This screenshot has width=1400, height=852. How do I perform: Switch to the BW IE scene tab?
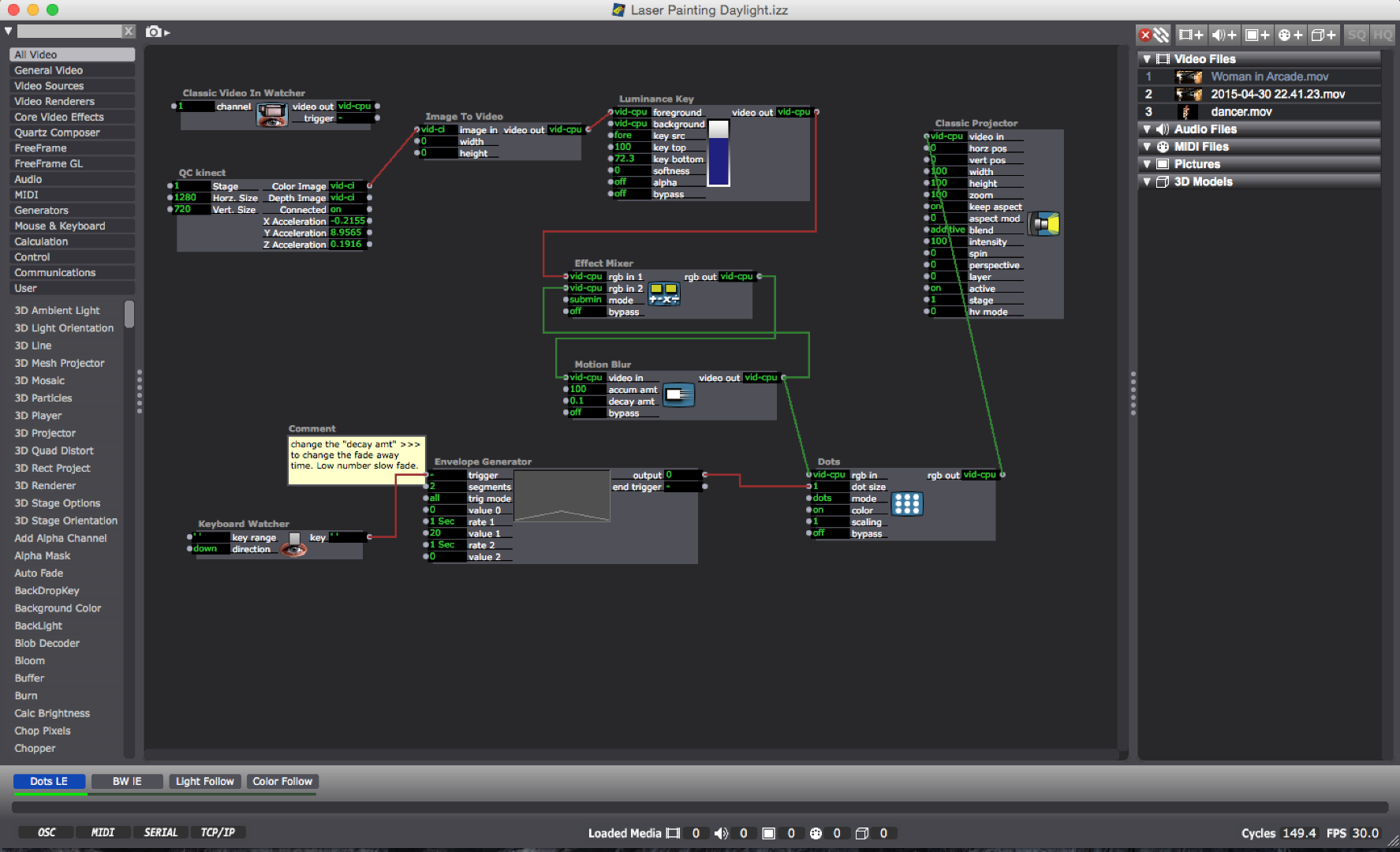(x=126, y=781)
